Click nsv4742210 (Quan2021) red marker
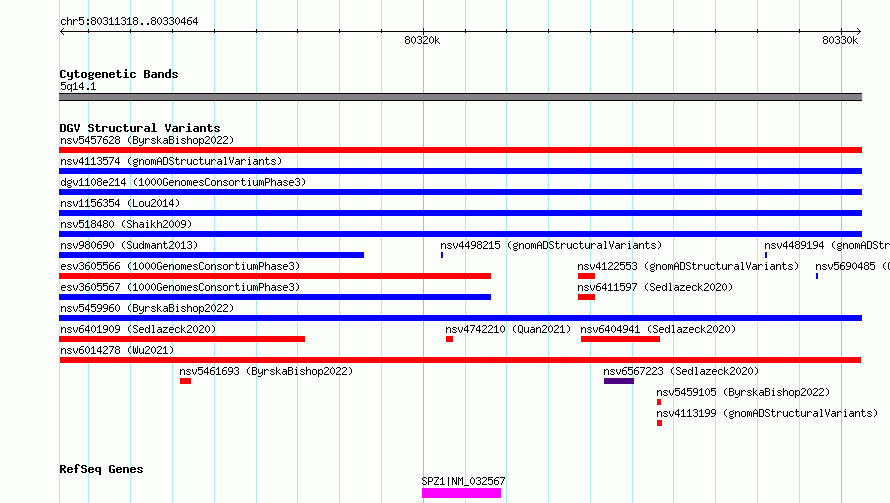 point(450,339)
